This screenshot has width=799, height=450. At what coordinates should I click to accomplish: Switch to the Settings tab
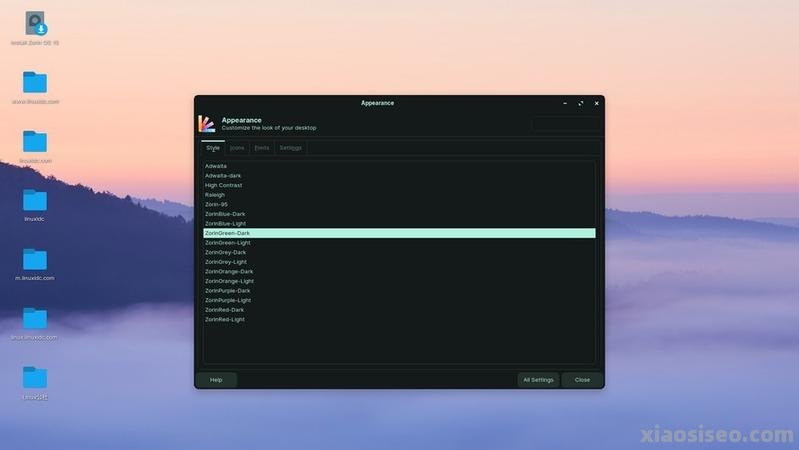point(290,148)
